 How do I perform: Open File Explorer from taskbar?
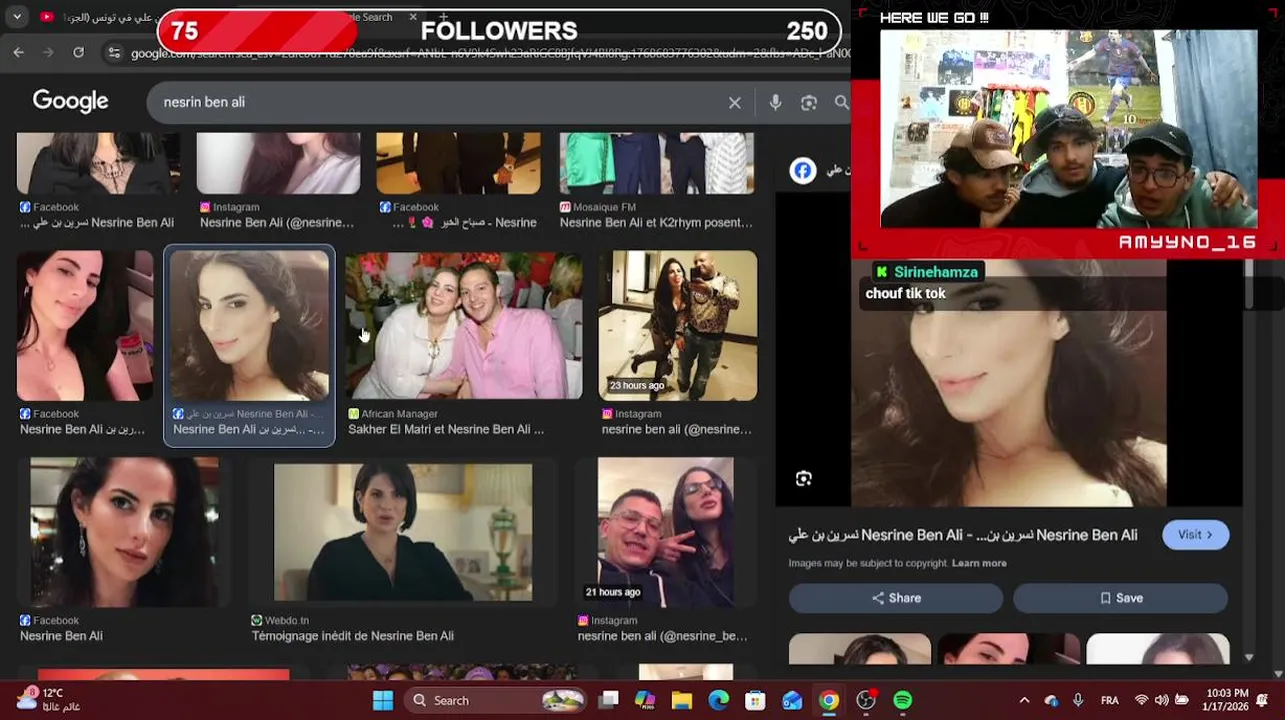[682, 700]
